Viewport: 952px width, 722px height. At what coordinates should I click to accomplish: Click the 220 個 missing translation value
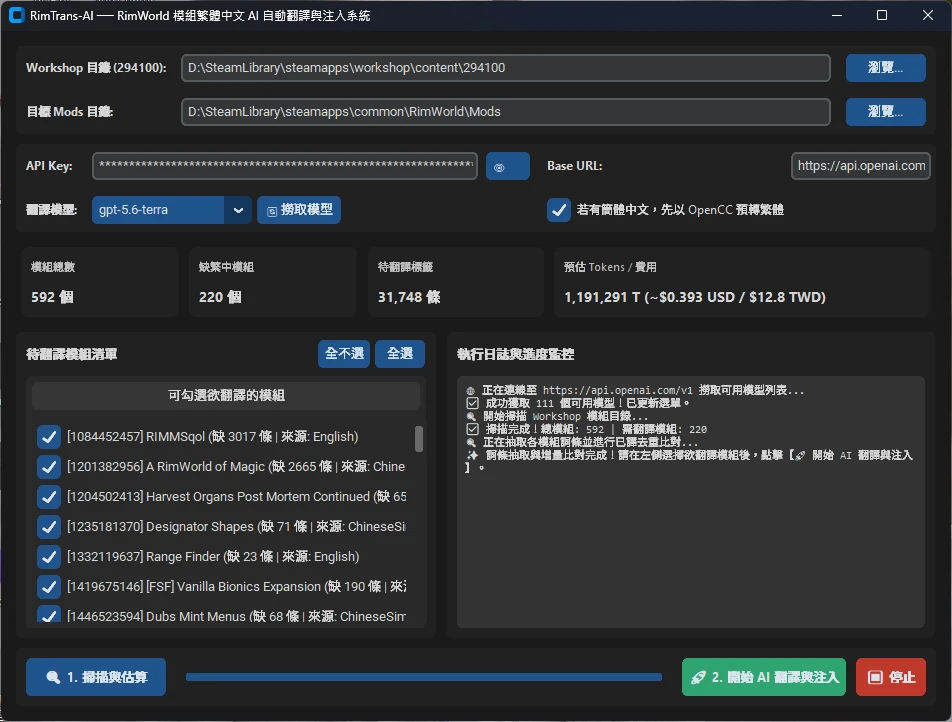(220, 297)
